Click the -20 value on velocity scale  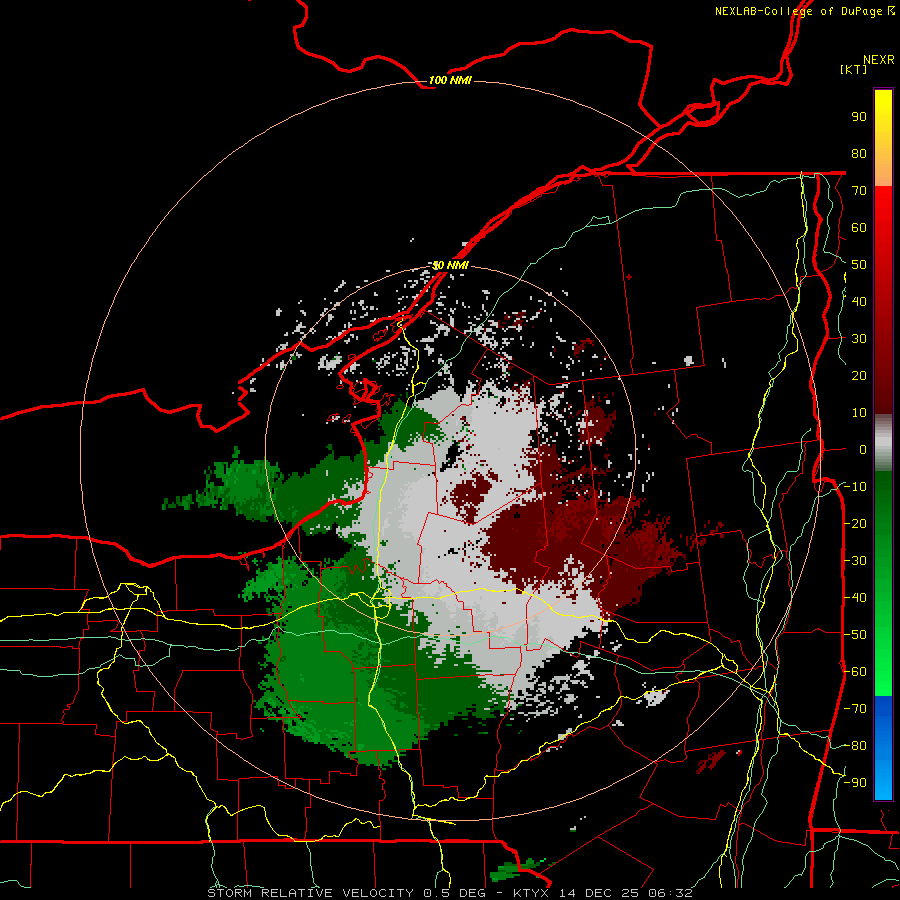click(855, 523)
